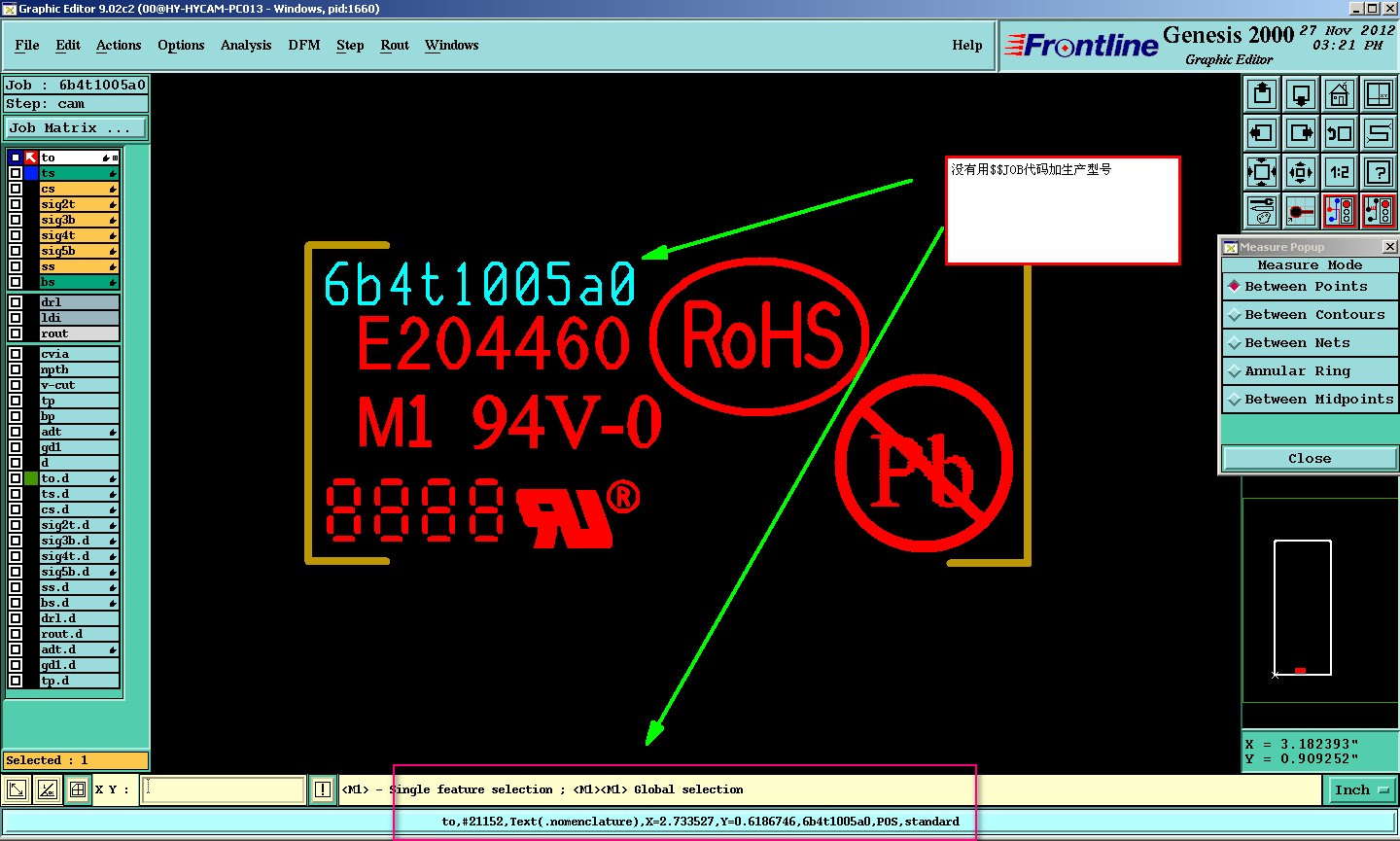Toggle display checkbox for layer gd1
This screenshot has width=1400, height=841.
(16, 447)
